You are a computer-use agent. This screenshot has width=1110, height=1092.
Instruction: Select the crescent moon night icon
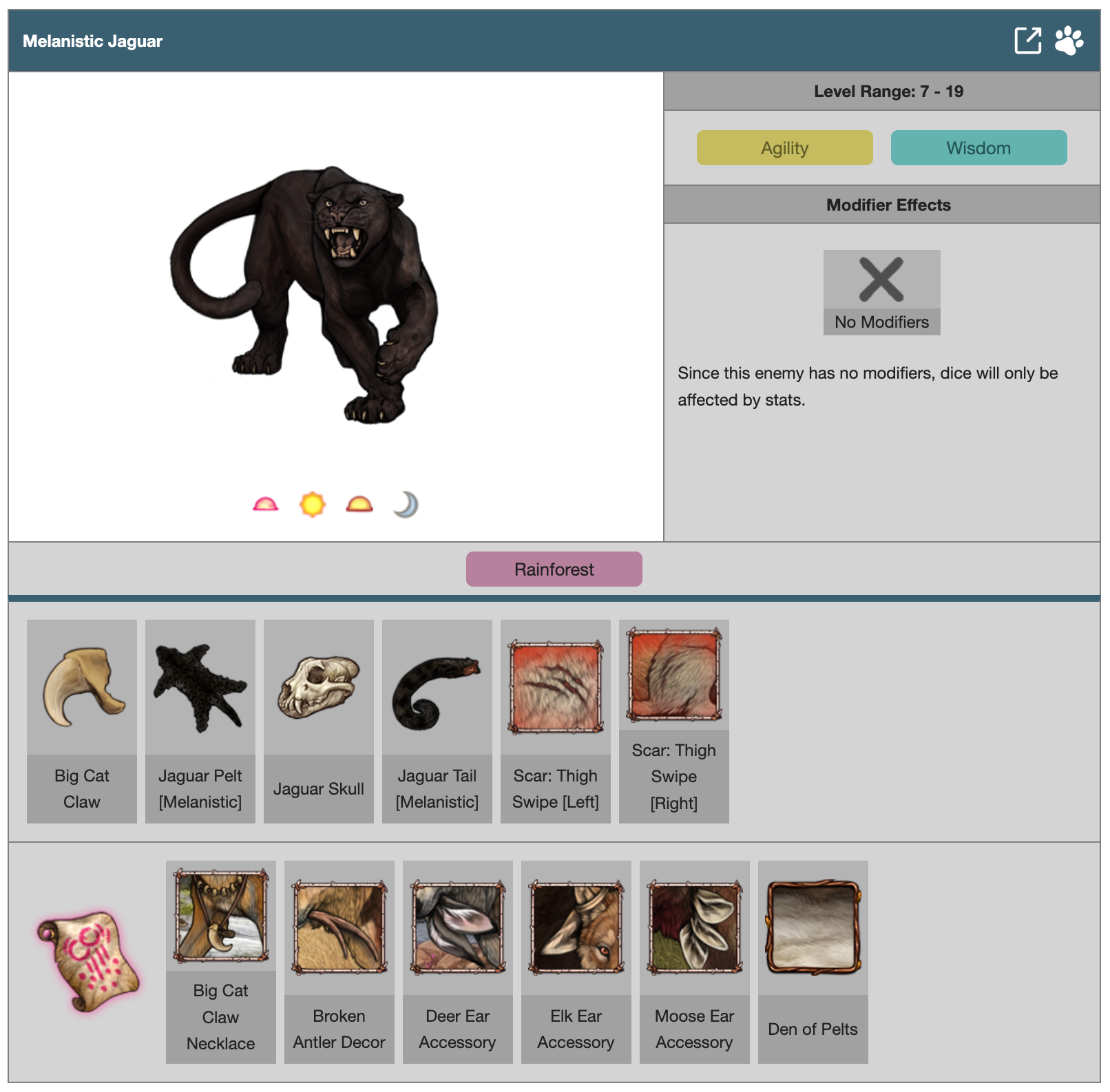[x=406, y=505]
